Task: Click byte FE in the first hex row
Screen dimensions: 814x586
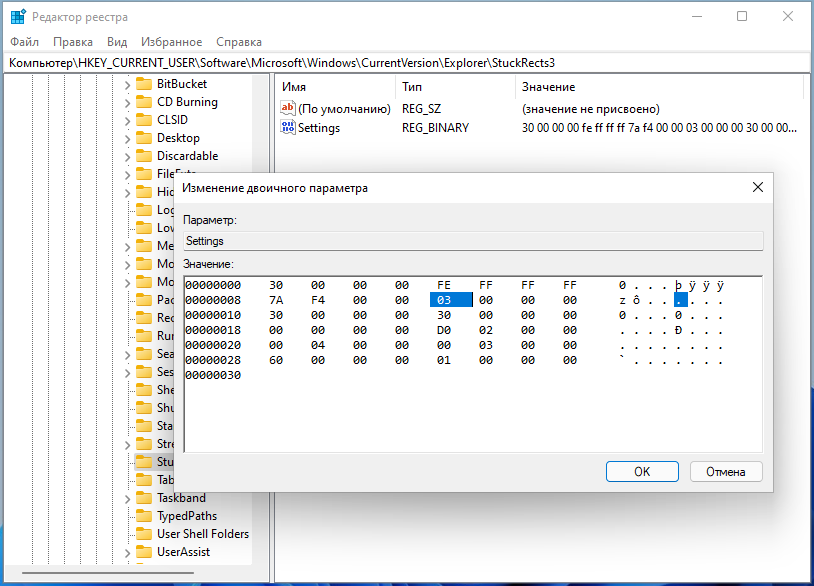Action: pos(444,285)
